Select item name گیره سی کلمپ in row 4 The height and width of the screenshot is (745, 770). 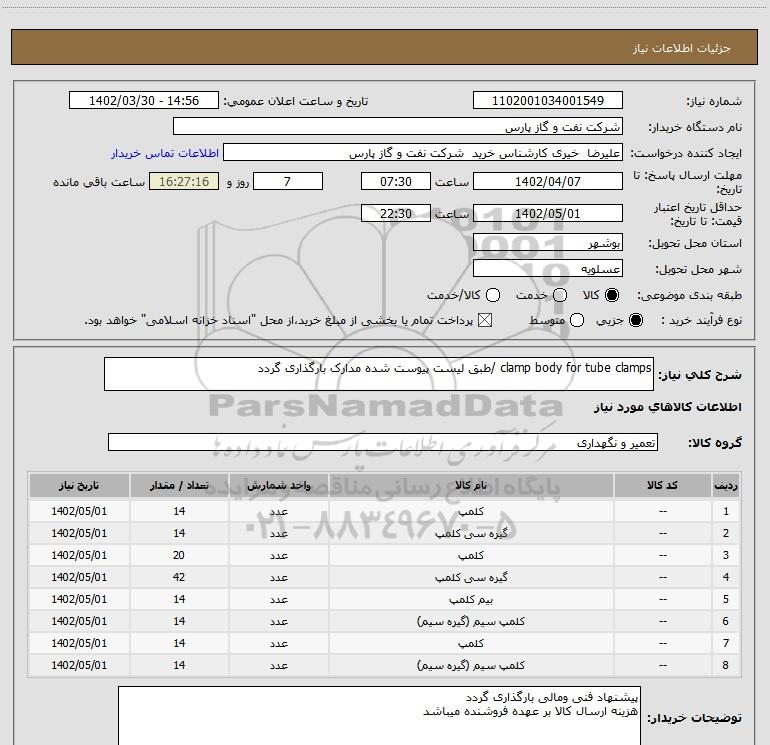pyautogui.click(x=471, y=578)
